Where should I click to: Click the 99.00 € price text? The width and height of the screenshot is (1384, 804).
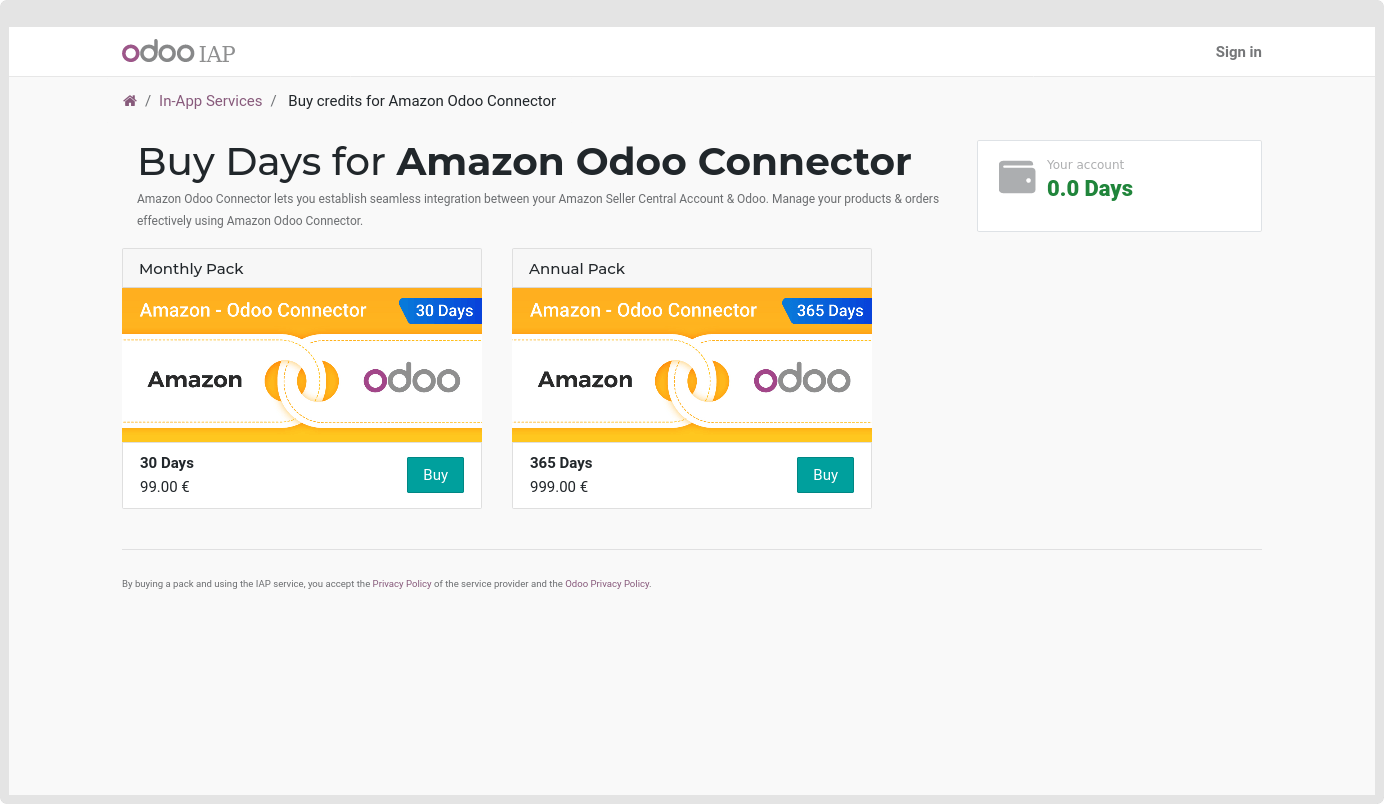click(x=165, y=487)
